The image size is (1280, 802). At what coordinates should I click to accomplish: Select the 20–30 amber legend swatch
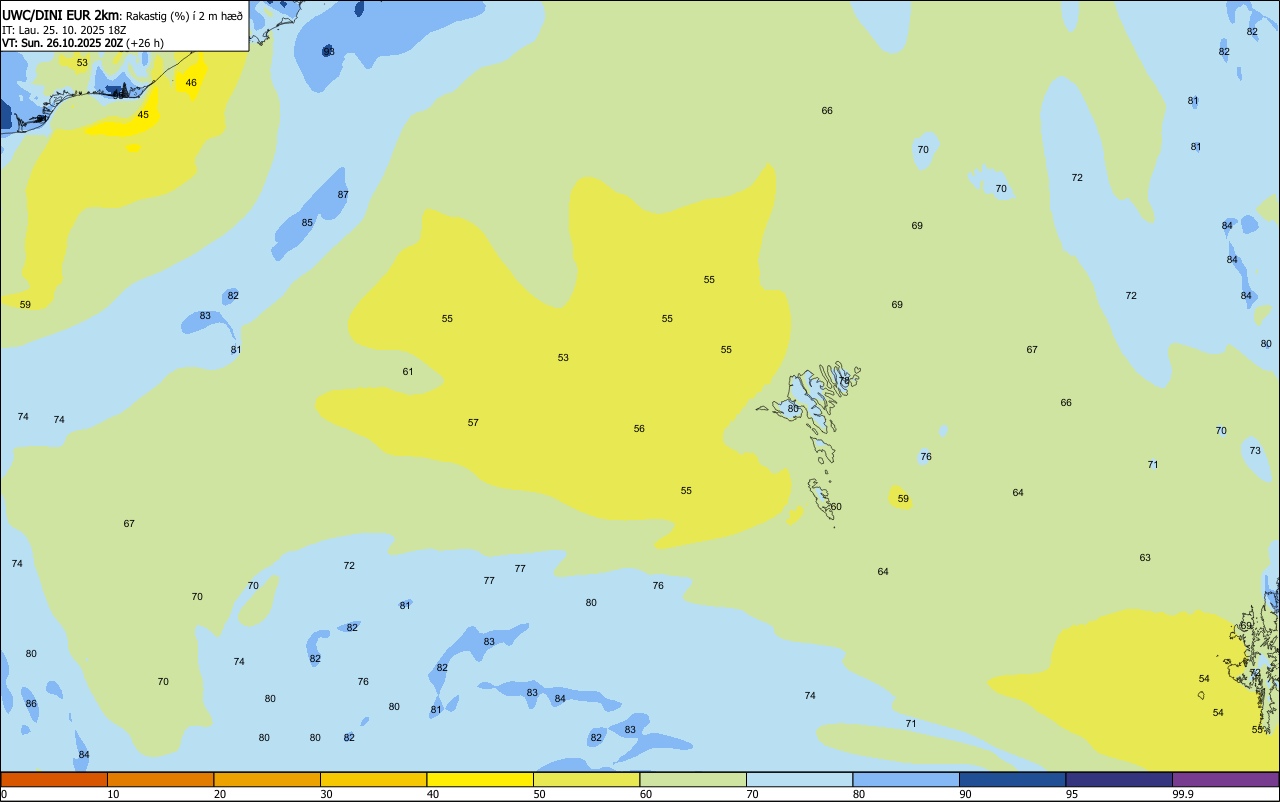point(267,779)
